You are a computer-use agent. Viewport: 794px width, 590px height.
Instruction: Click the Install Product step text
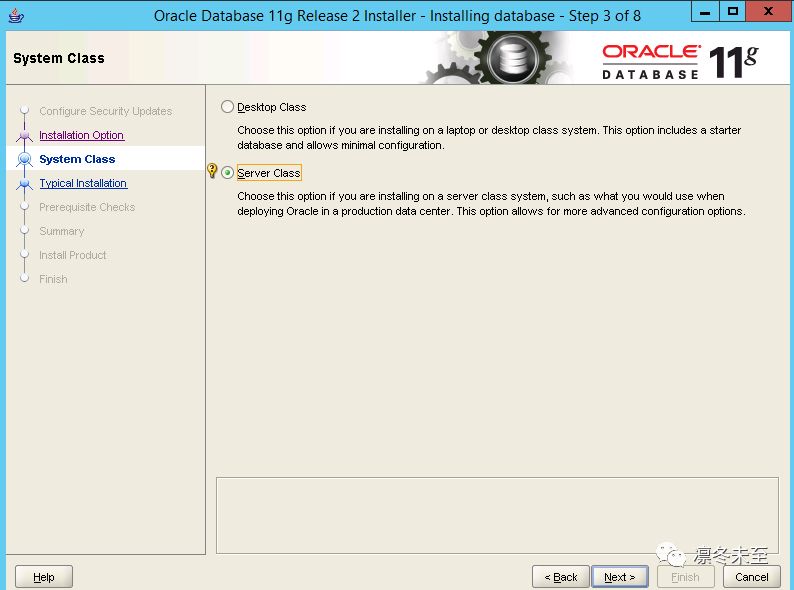72,255
